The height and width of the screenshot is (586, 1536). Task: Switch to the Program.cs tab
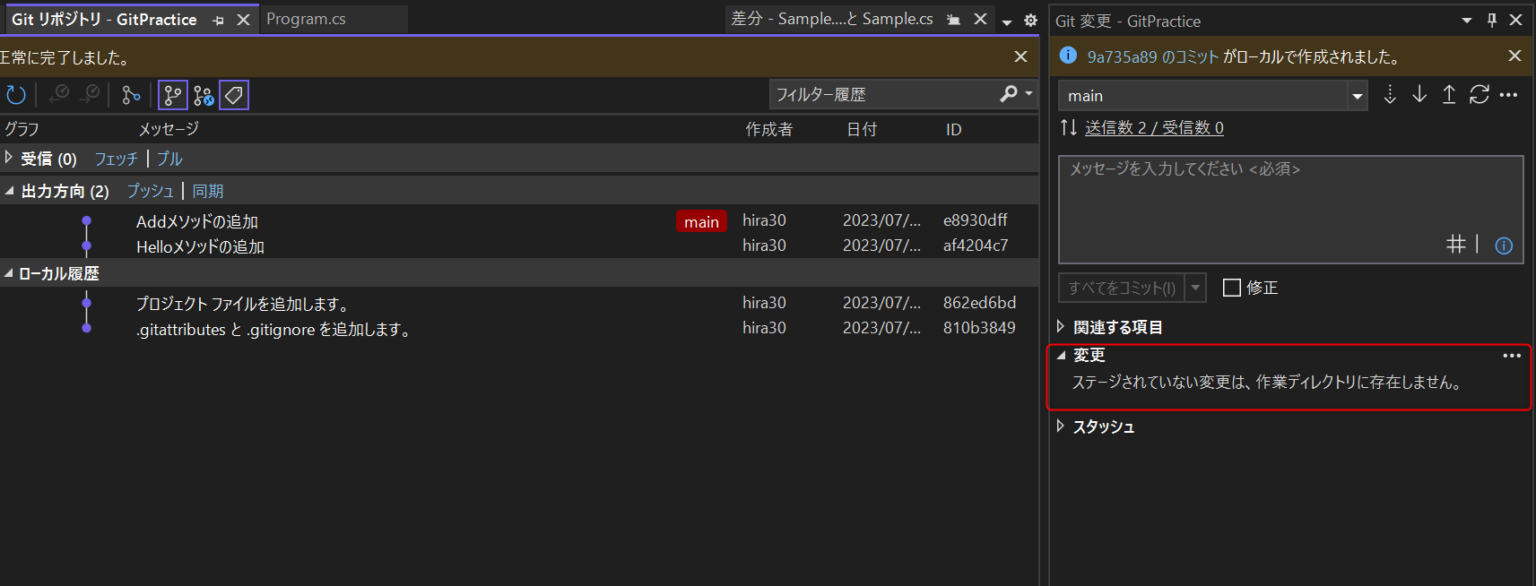(306, 19)
